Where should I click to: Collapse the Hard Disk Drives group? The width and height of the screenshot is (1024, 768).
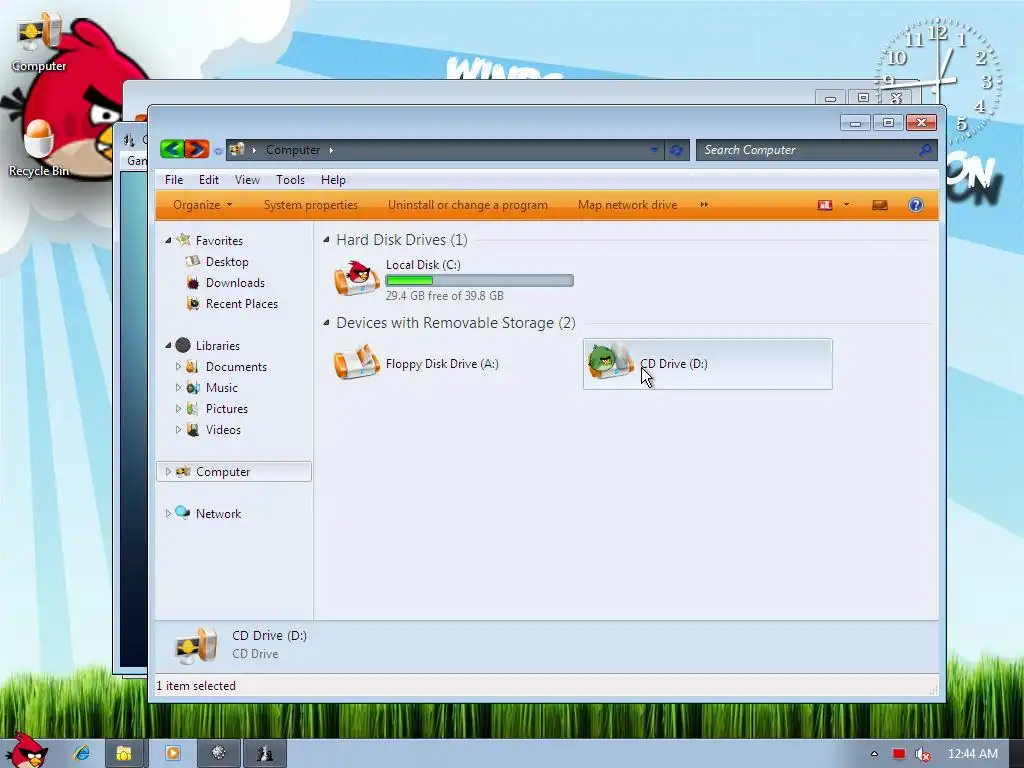click(326, 240)
